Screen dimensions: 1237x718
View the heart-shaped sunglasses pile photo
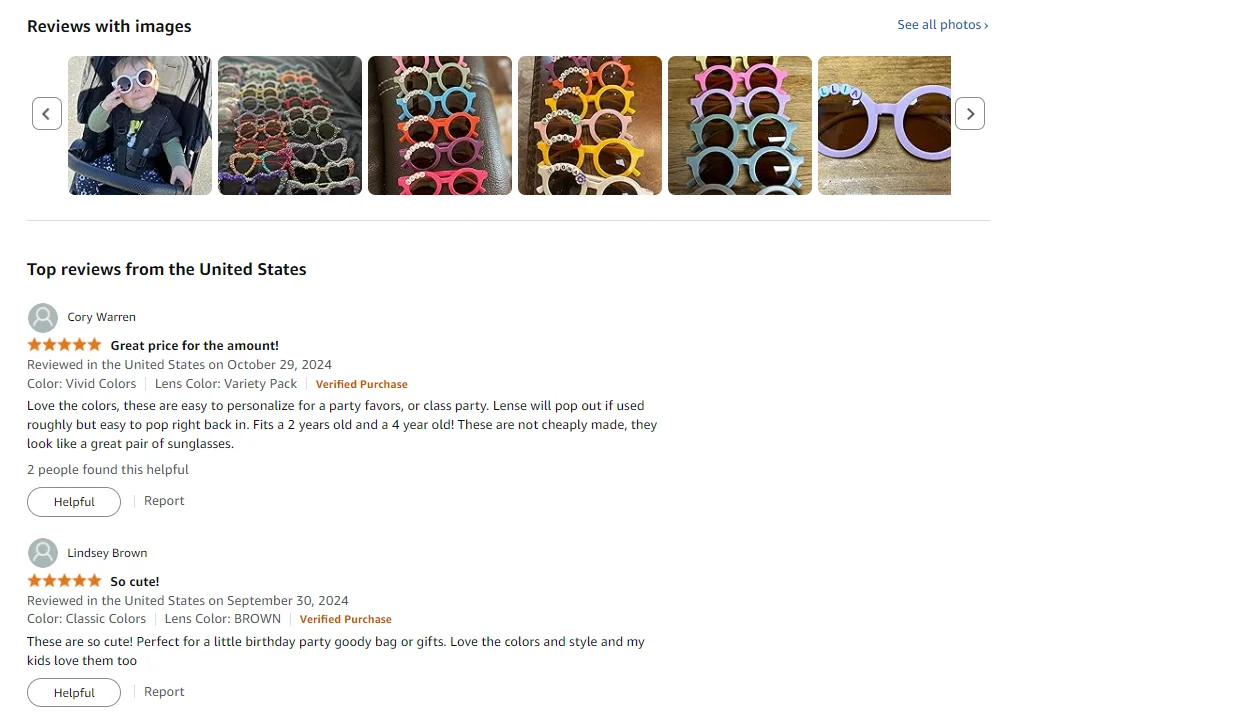click(x=290, y=125)
